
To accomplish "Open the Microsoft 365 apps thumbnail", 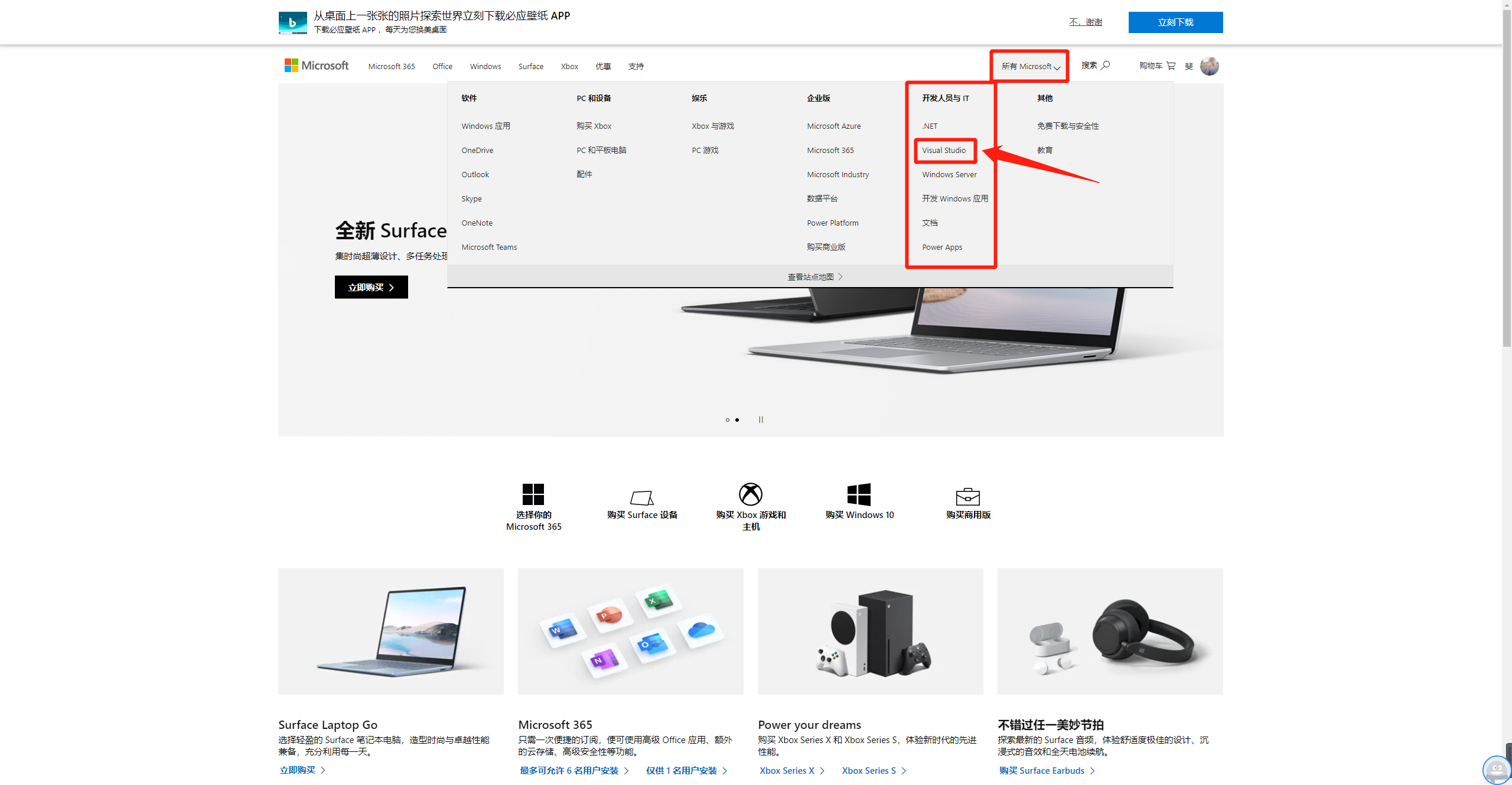I will click(631, 631).
